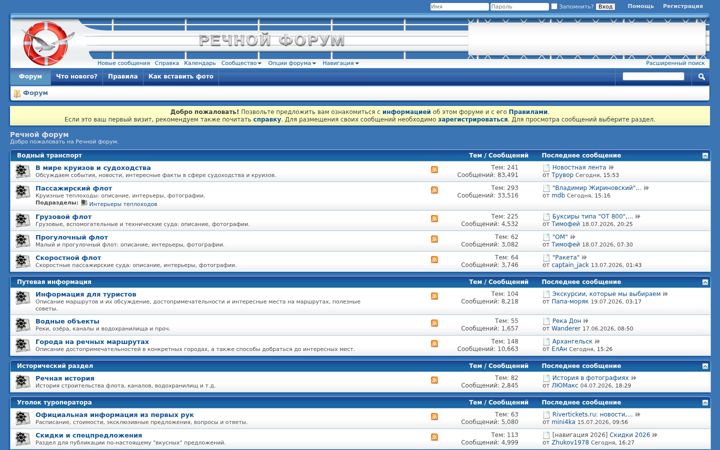Select the Форум tab
Screen dimensions: 720x450
(30, 77)
